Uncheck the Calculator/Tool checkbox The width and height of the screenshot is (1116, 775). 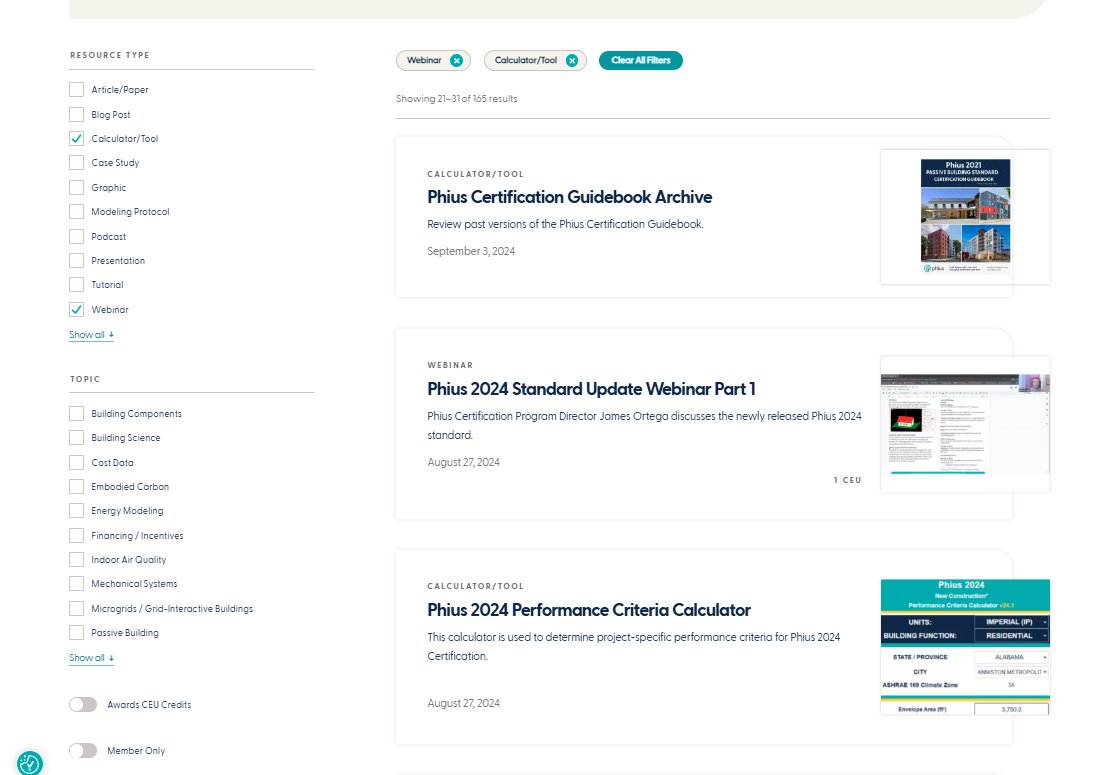point(76,138)
